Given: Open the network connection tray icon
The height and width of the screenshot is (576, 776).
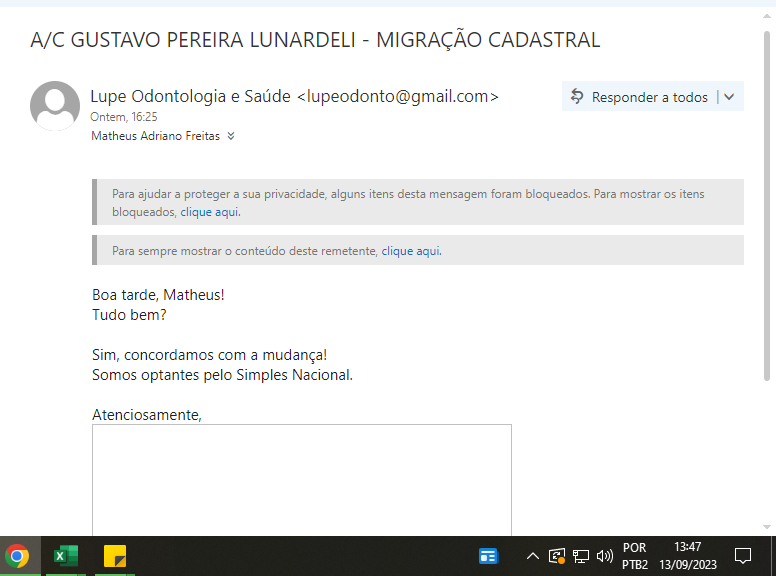Looking at the screenshot, I should click(x=581, y=556).
